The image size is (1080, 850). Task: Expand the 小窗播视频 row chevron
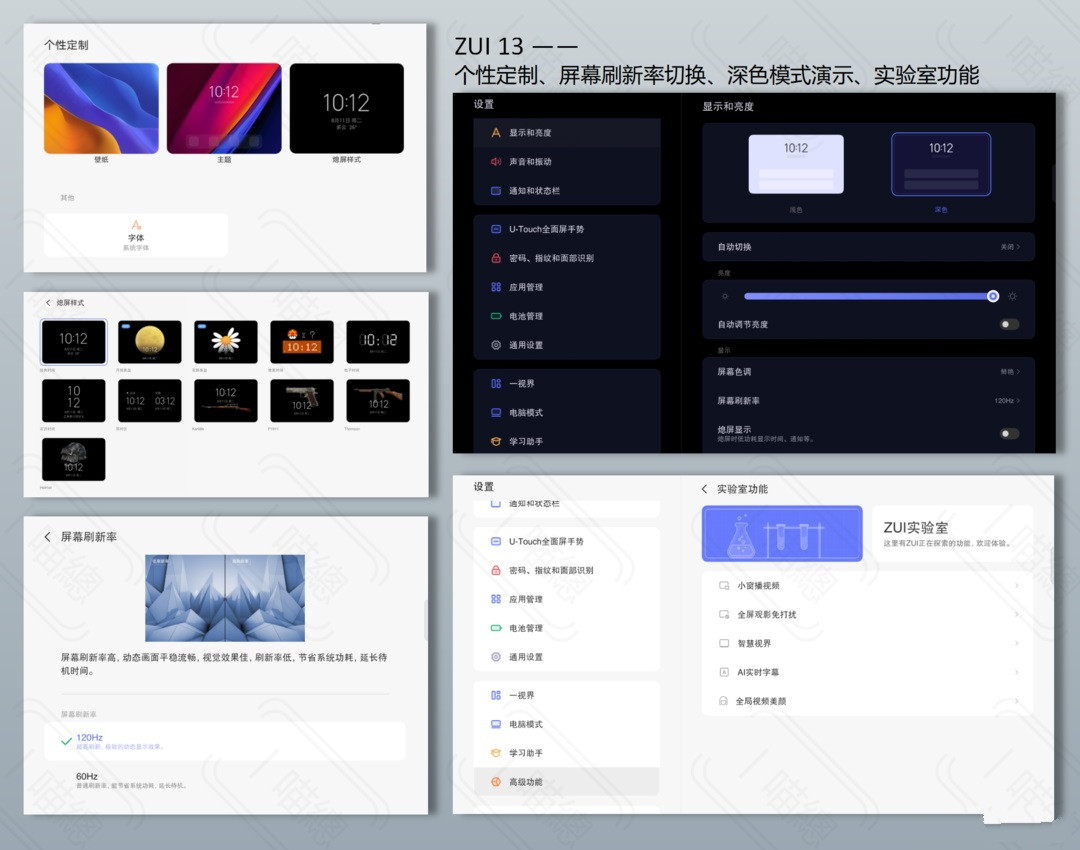coord(1016,585)
